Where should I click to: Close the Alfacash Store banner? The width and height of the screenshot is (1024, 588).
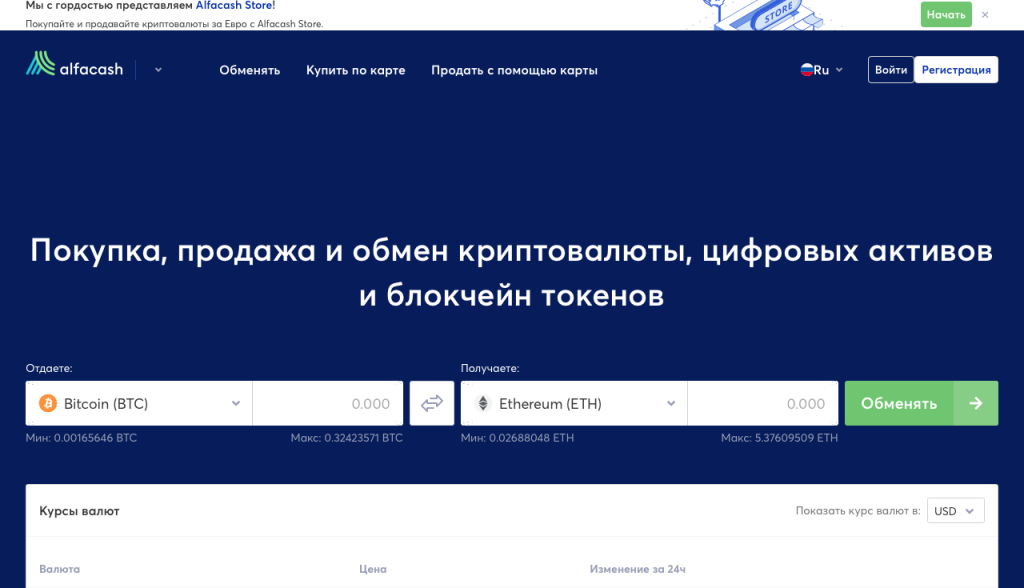985,14
